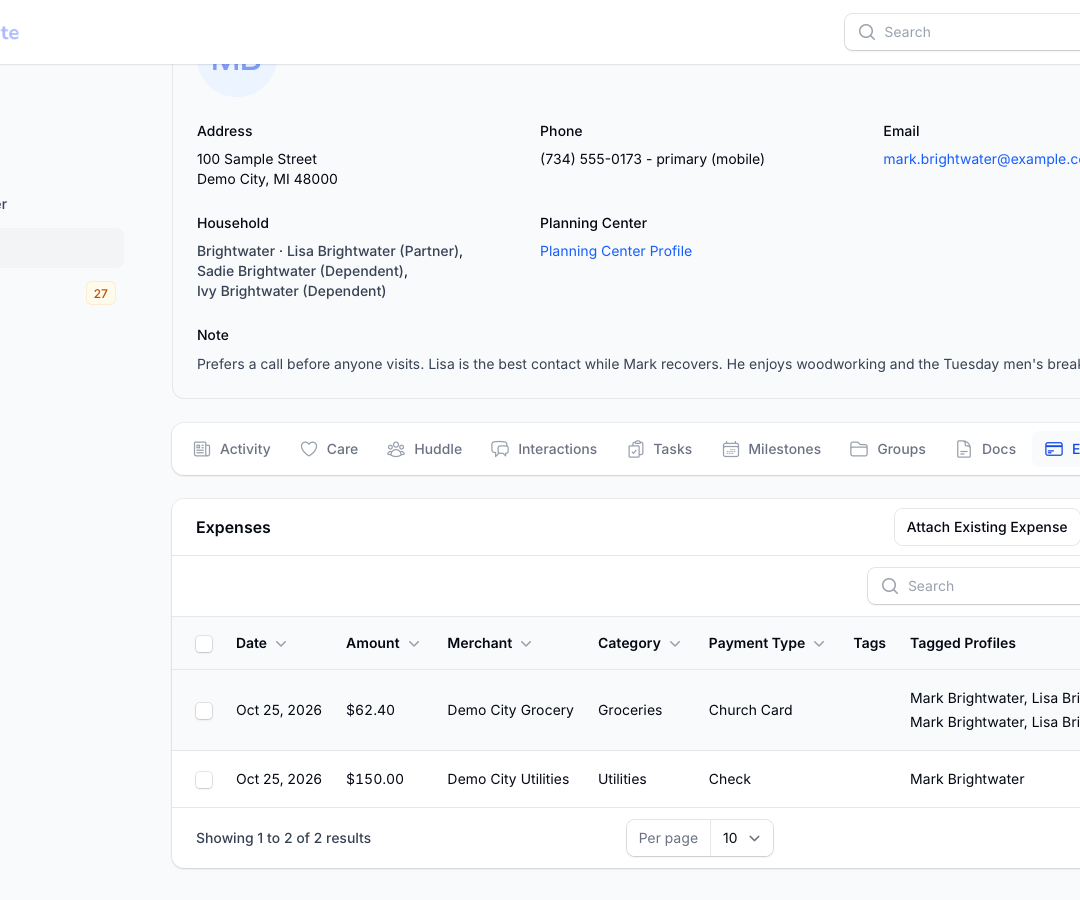Viewport: 1080px width, 900px height.
Task: Click the credit card icon on the active tab
Action: [x=1054, y=449]
